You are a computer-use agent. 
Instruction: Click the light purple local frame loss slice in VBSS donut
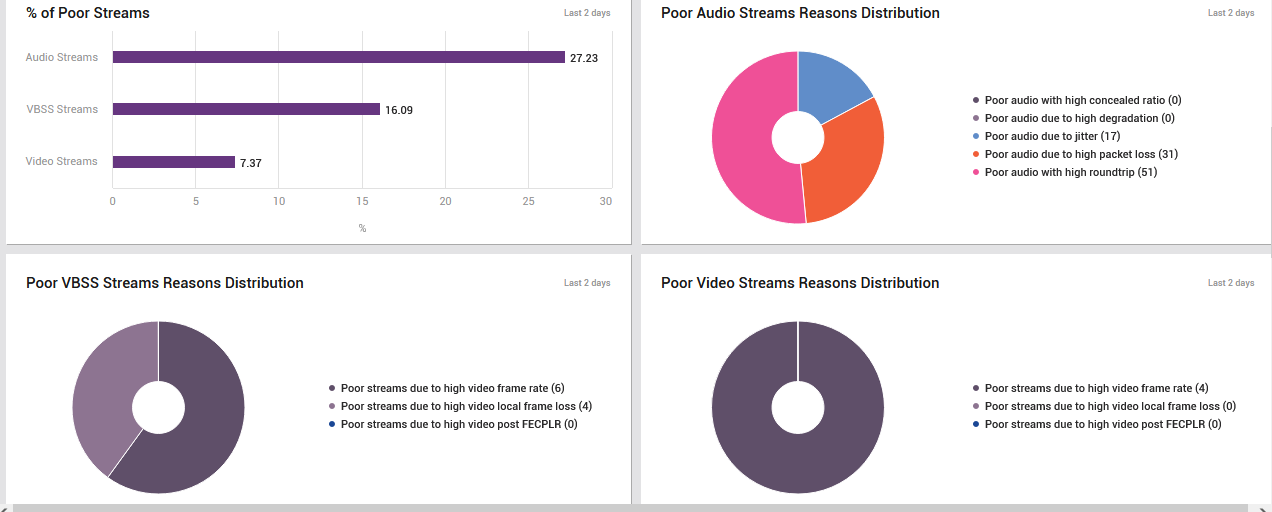[105, 390]
